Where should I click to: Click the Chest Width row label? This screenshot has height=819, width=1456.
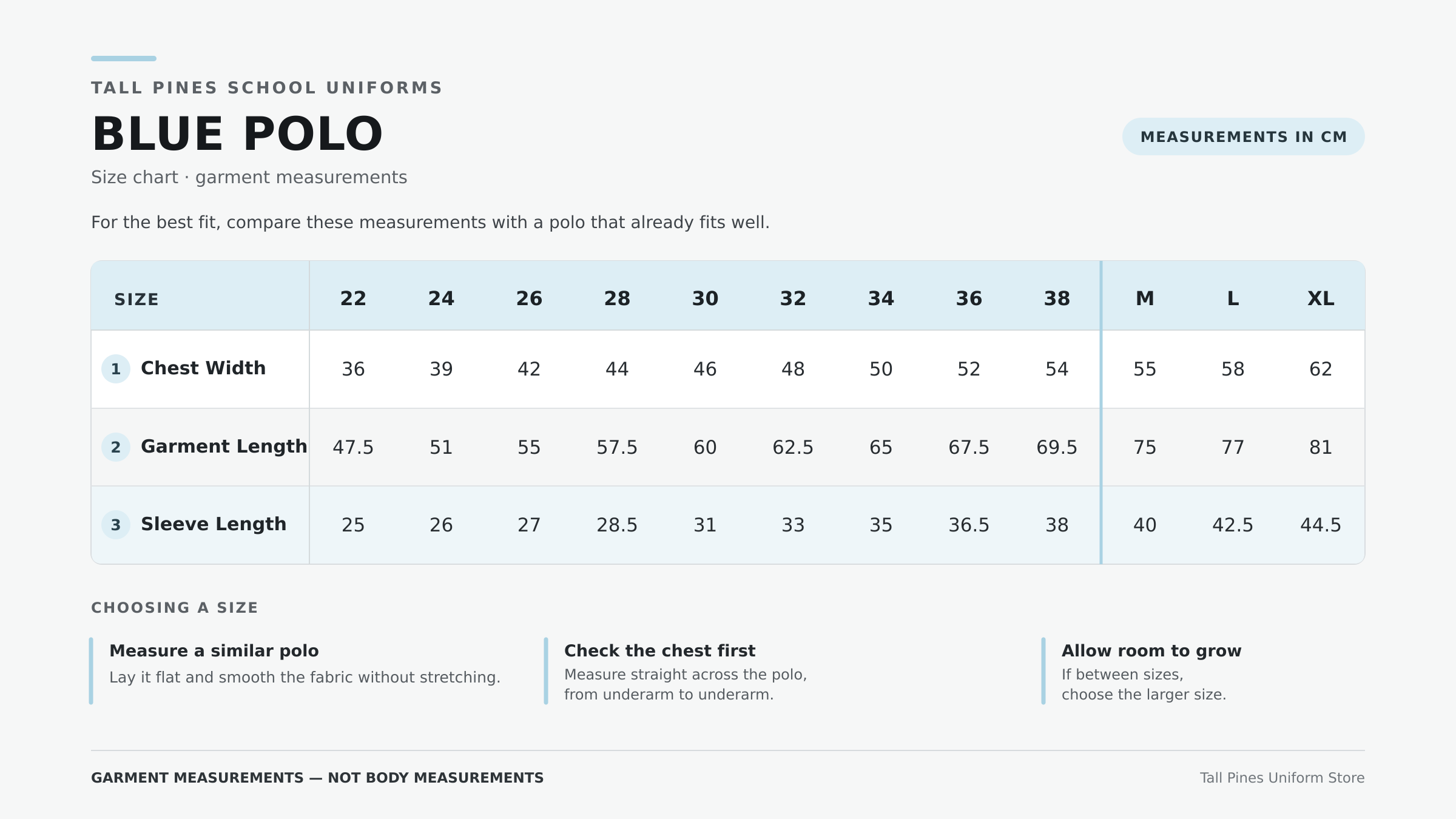pyautogui.click(x=203, y=368)
